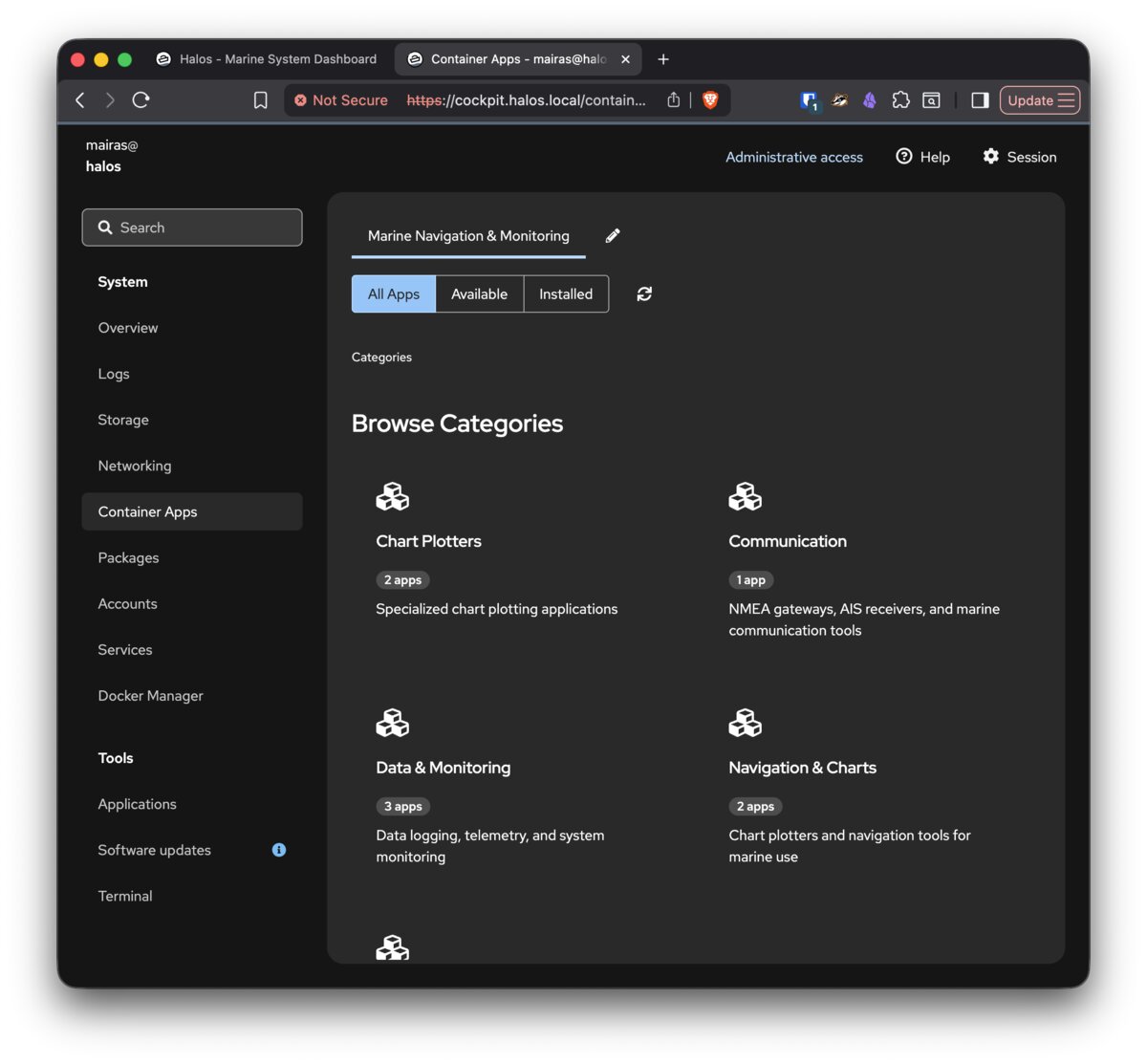Viewport: 1147px width, 1064px height.
Task: Toggle the Installed apps filter
Action: coord(566,293)
